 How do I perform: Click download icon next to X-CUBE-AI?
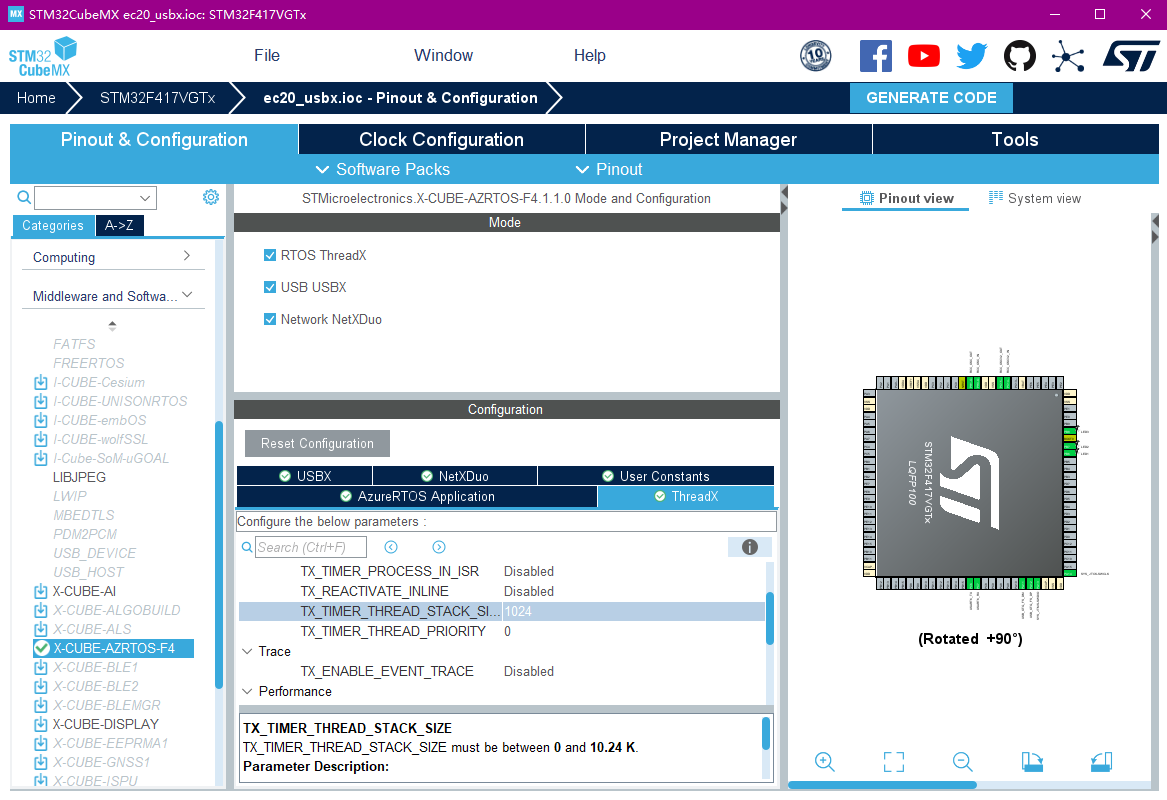point(41,592)
